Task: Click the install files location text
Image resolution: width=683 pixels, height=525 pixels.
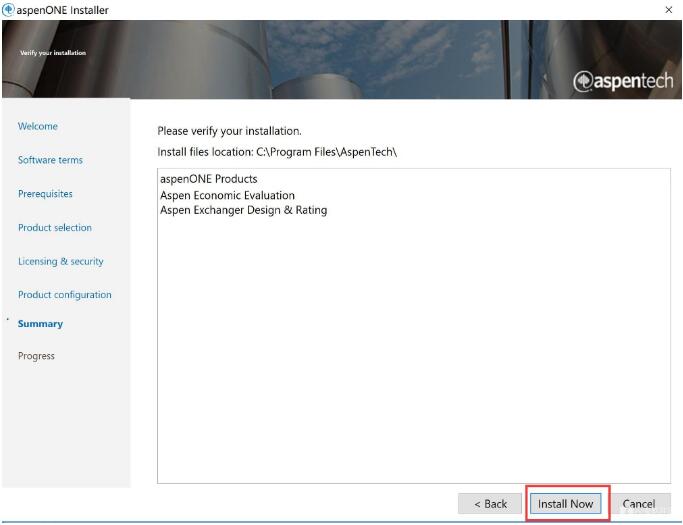Action: click(277, 152)
